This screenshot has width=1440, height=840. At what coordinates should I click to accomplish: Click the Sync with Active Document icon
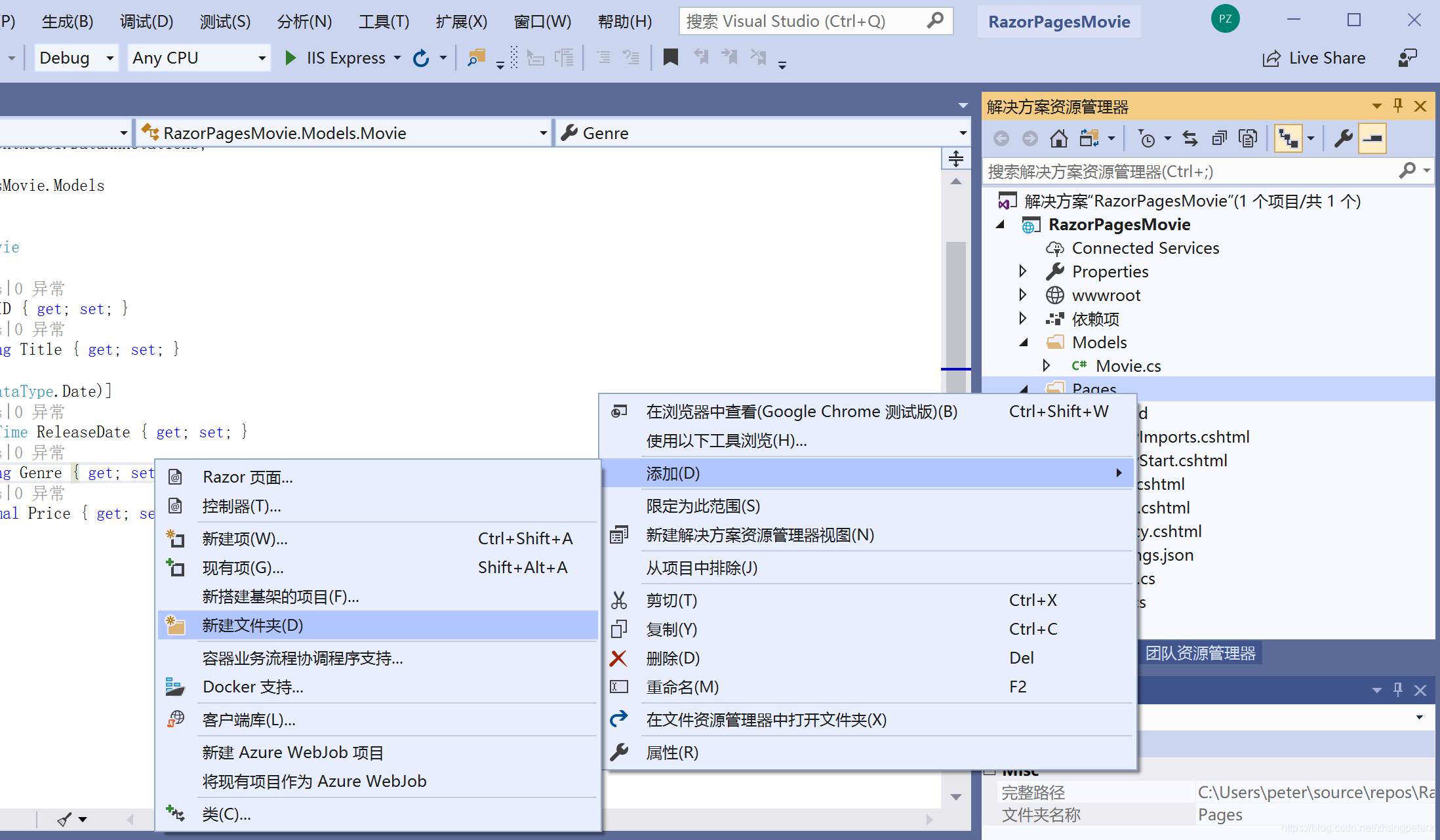click(1190, 138)
